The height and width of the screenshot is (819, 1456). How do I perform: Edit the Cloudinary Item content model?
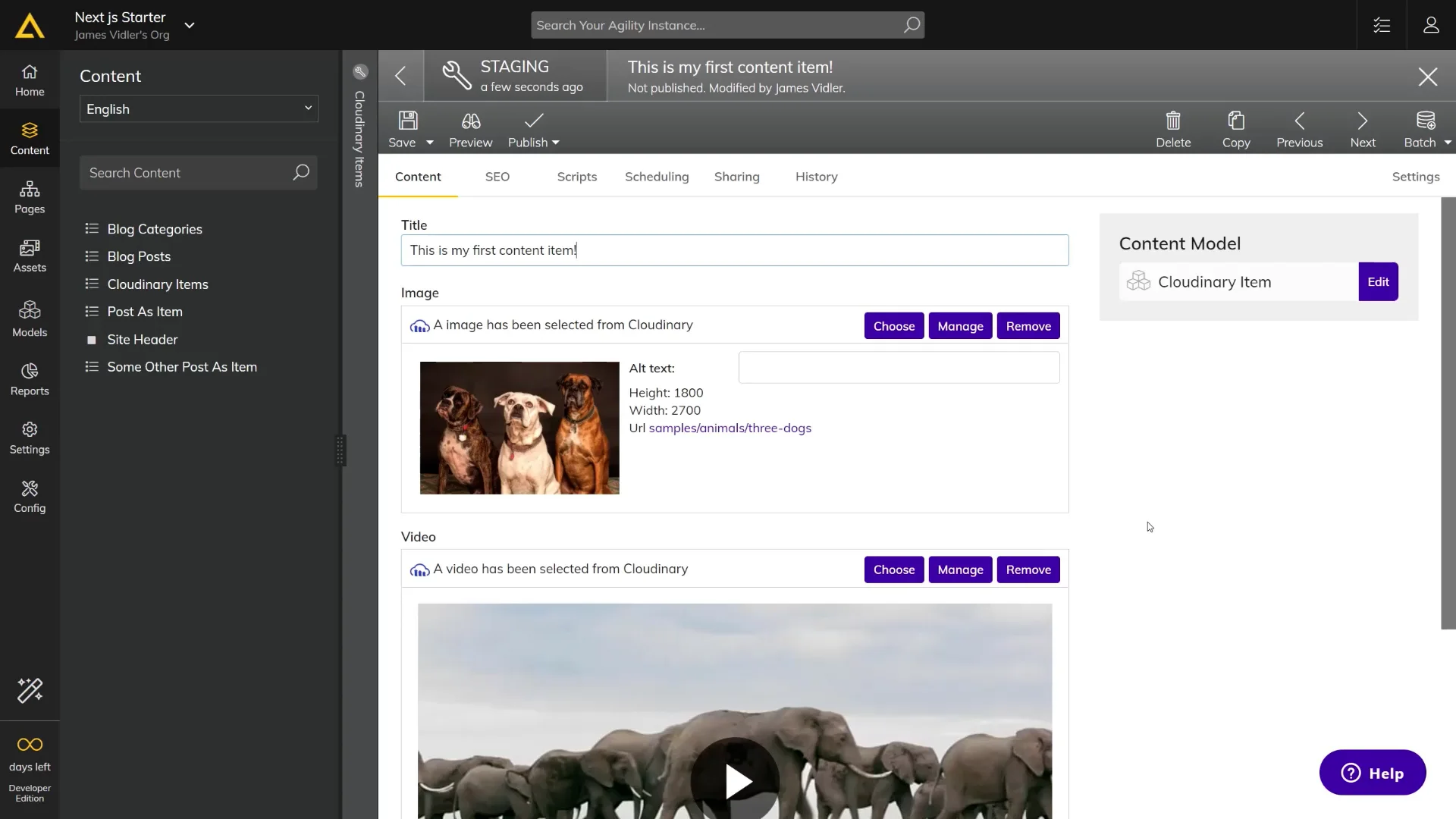pyautogui.click(x=1378, y=281)
